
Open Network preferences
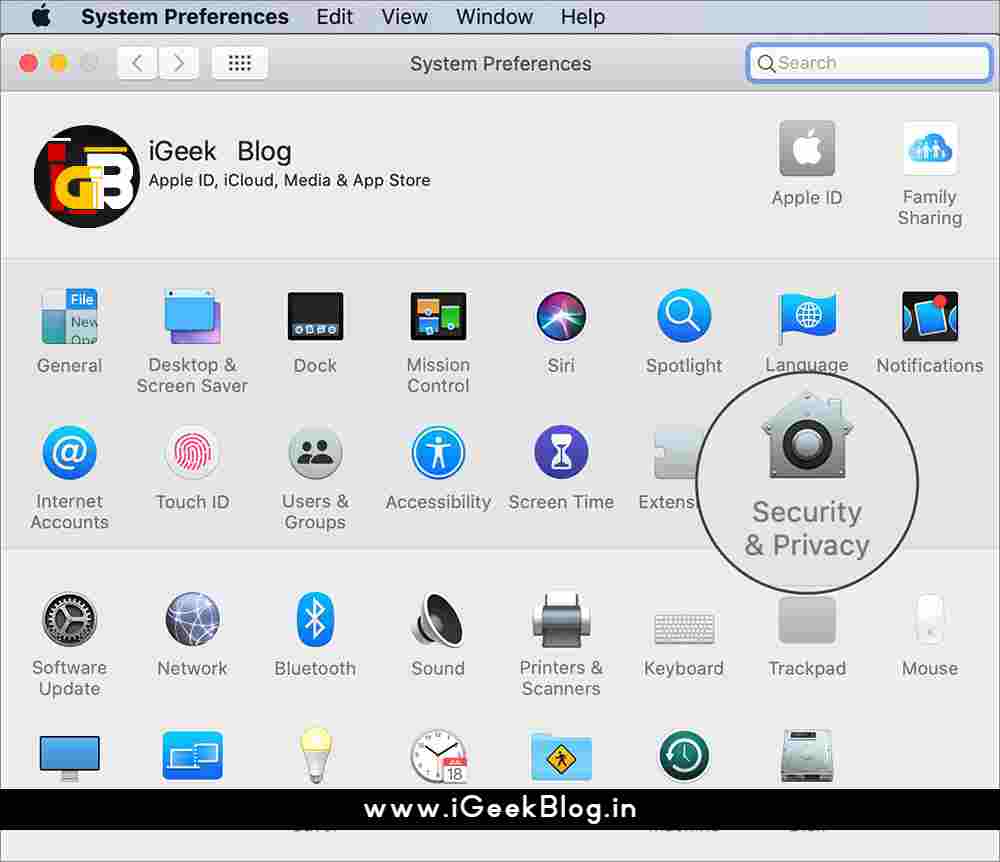[x=192, y=634]
